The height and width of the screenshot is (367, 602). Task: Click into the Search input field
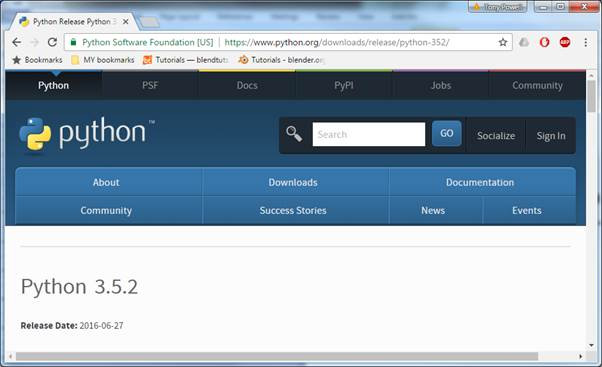[369, 134]
